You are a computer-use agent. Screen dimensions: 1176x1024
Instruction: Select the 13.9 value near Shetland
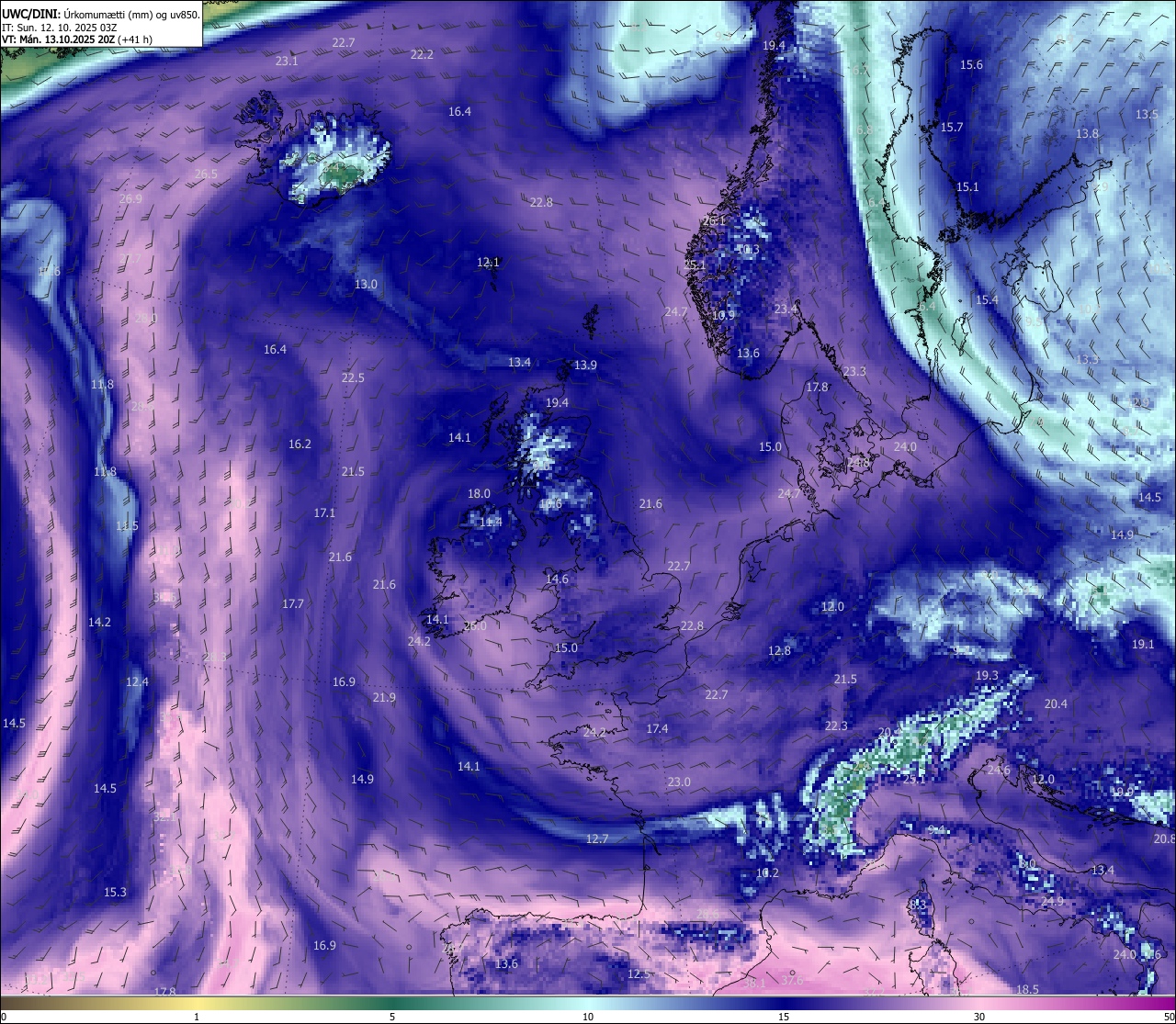click(x=585, y=365)
